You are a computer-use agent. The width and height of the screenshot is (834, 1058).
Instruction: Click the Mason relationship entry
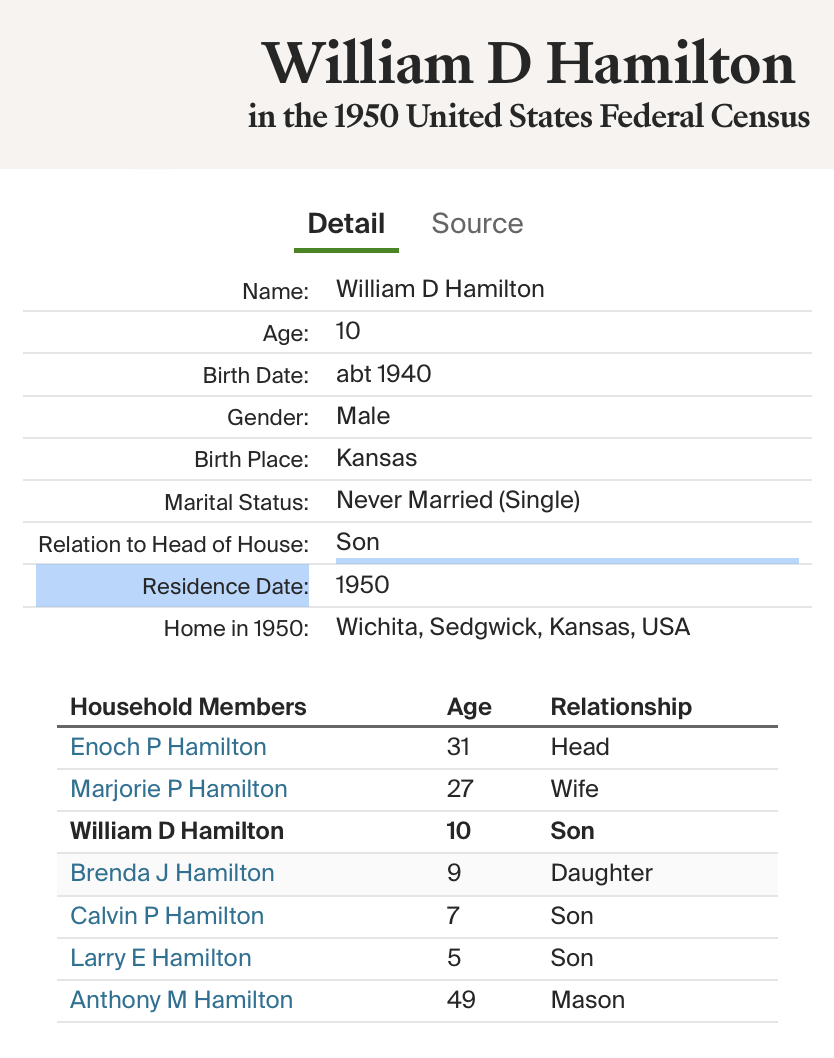pos(587,1000)
